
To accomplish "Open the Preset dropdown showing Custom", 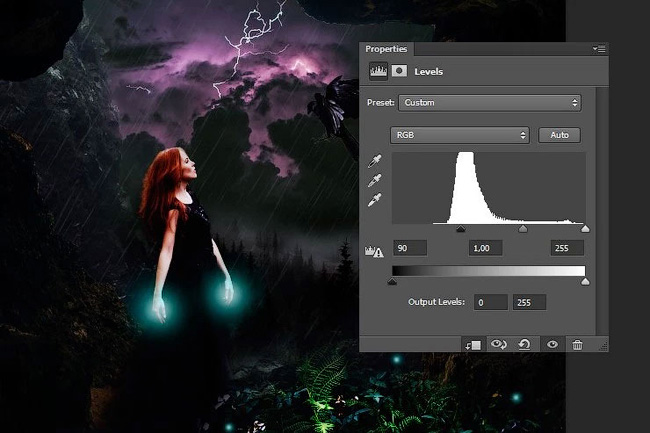I will coord(490,103).
